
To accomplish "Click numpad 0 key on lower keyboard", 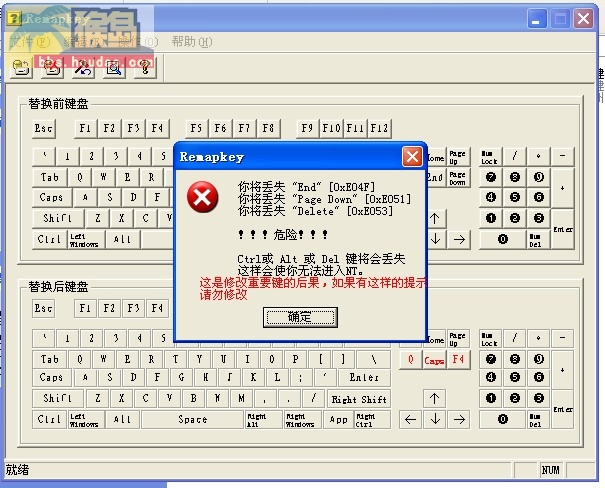I will [502, 419].
